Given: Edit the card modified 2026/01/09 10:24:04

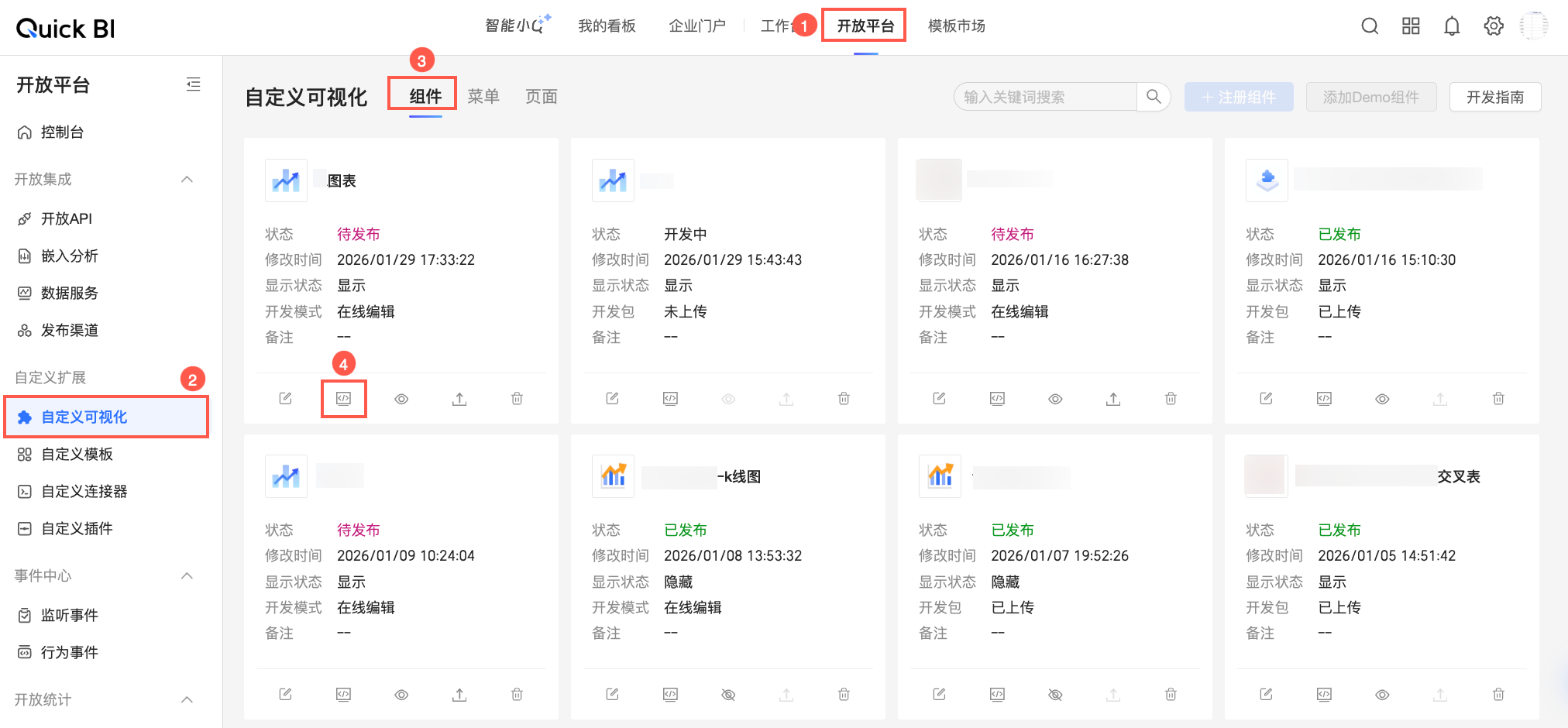Looking at the screenshot, I should pos(286,694).
